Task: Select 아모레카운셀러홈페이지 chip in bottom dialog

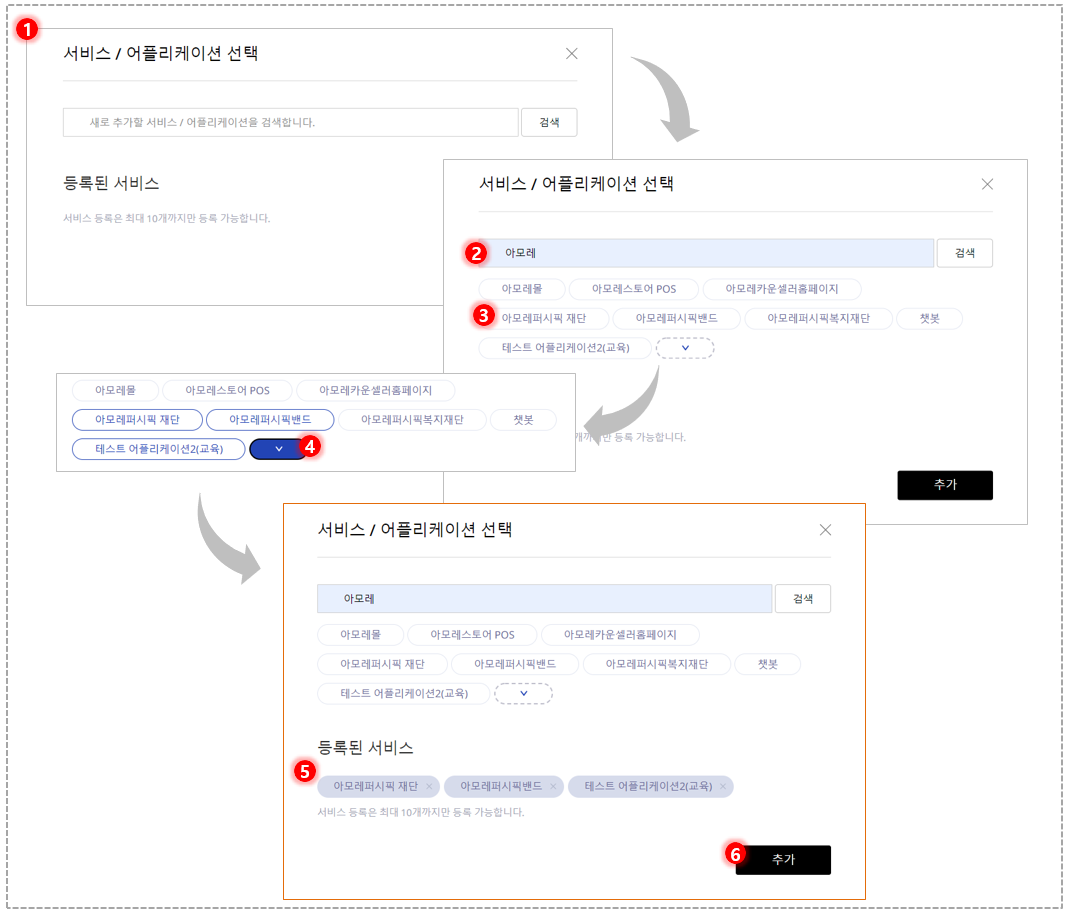Action: pyautogui.click(x=620, y=635)
